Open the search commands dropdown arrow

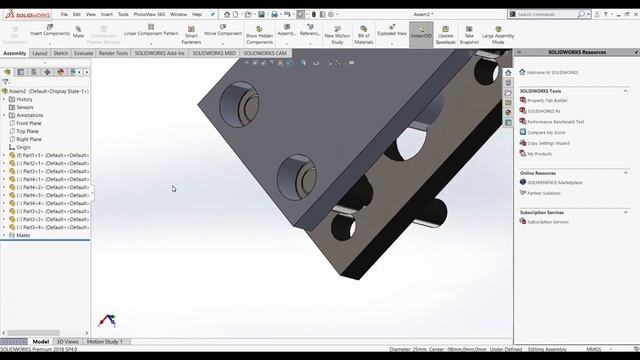click(588, 14)
